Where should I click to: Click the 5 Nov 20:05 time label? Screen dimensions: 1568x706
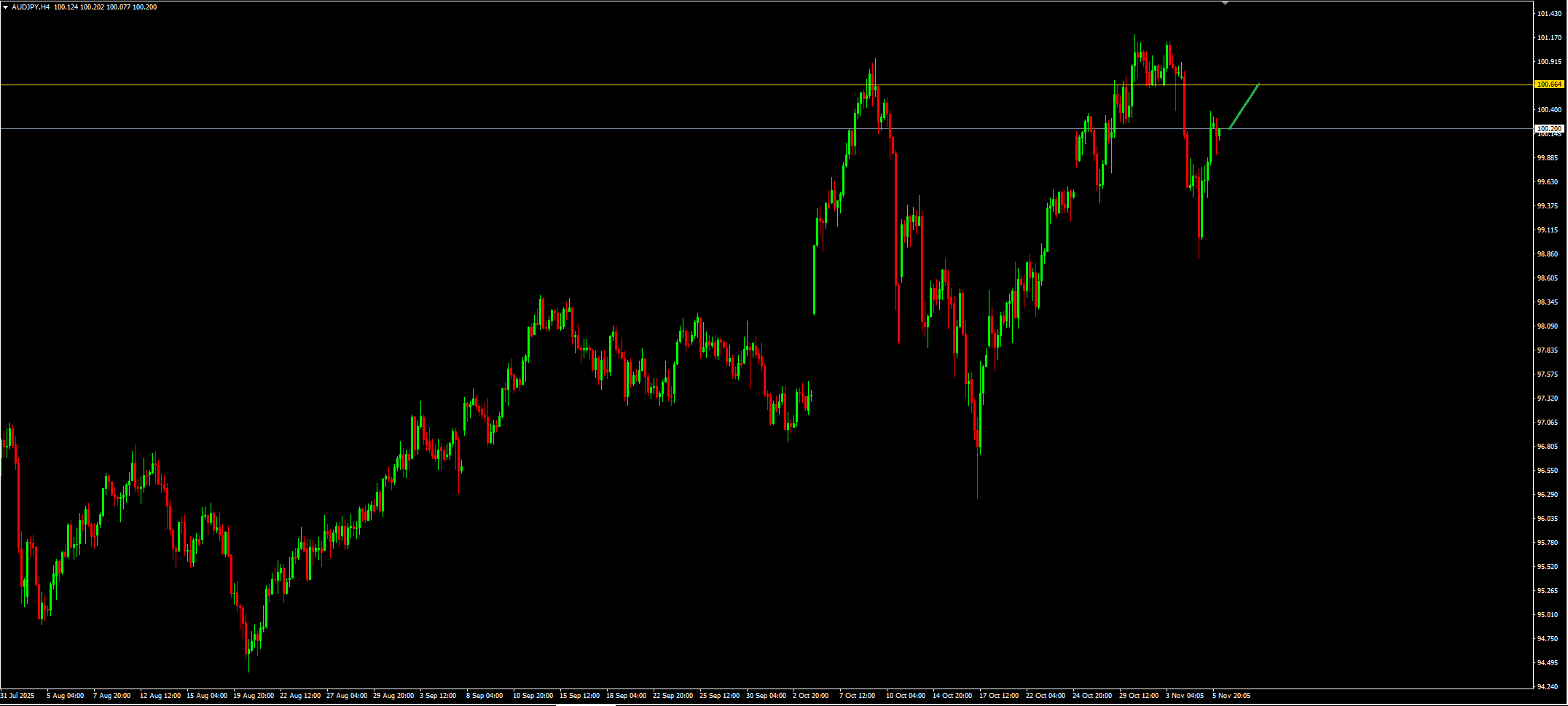[1231, 696]
